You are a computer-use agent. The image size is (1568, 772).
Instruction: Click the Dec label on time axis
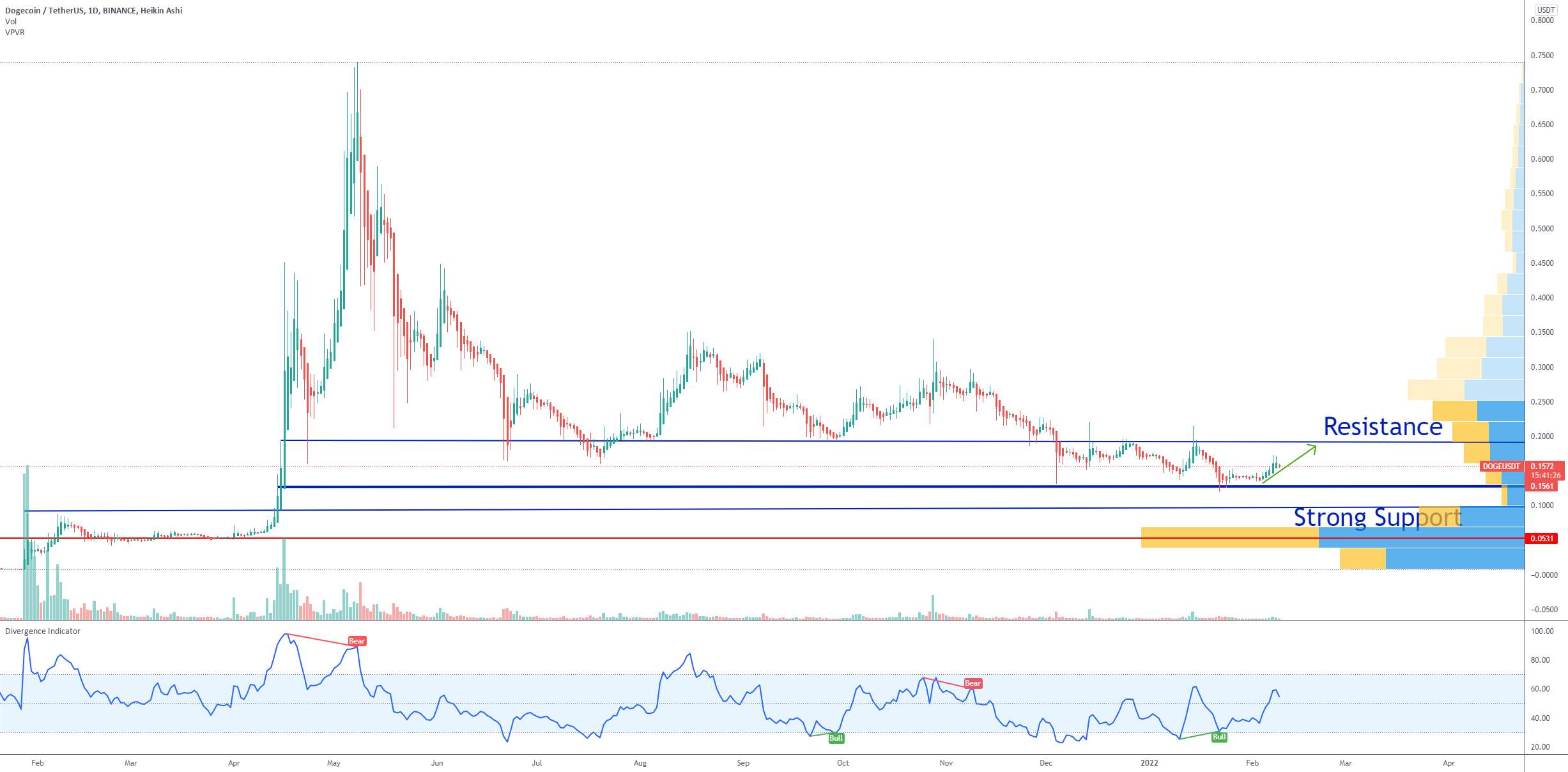coord(1046,763)
